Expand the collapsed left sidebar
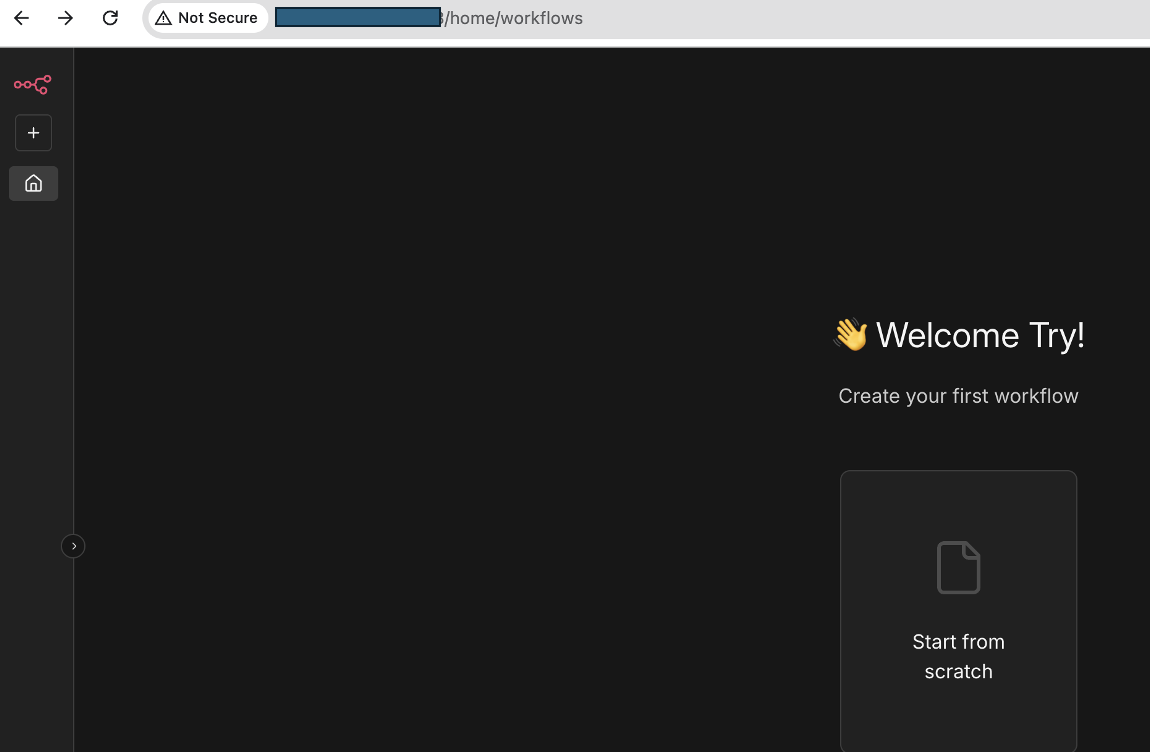Image resolution: width=1150 pixels, height=752 pixels. click(73, 546)
